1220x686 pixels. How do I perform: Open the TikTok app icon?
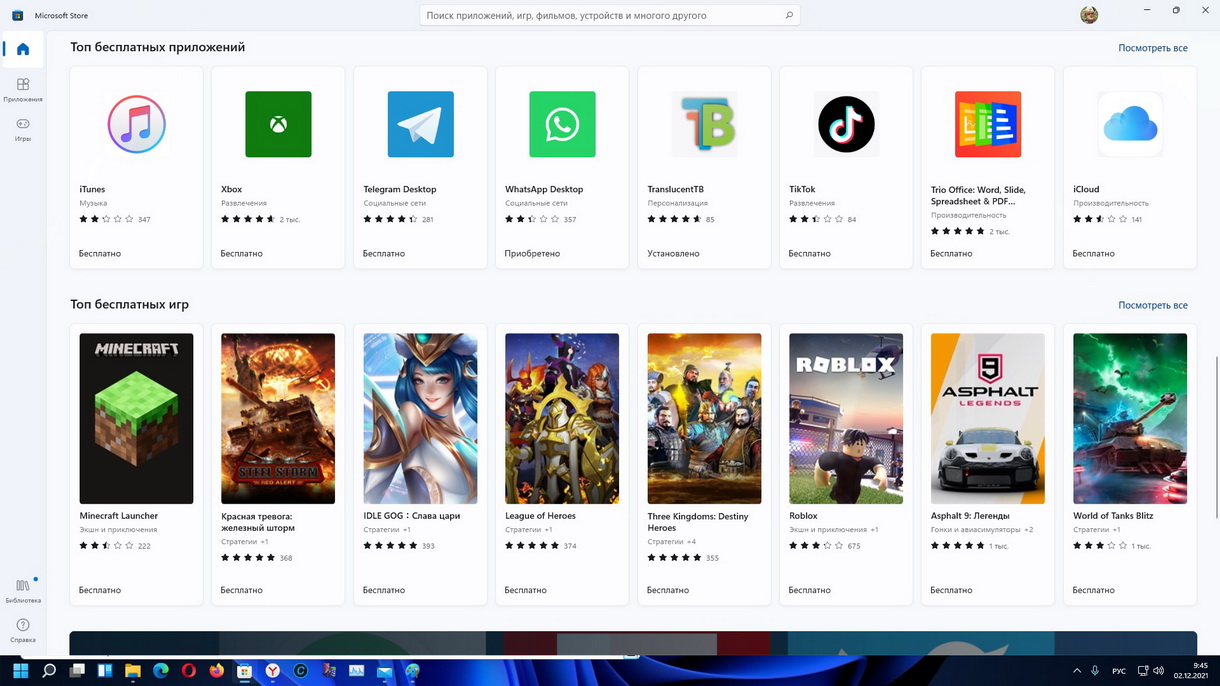[846, 124]
